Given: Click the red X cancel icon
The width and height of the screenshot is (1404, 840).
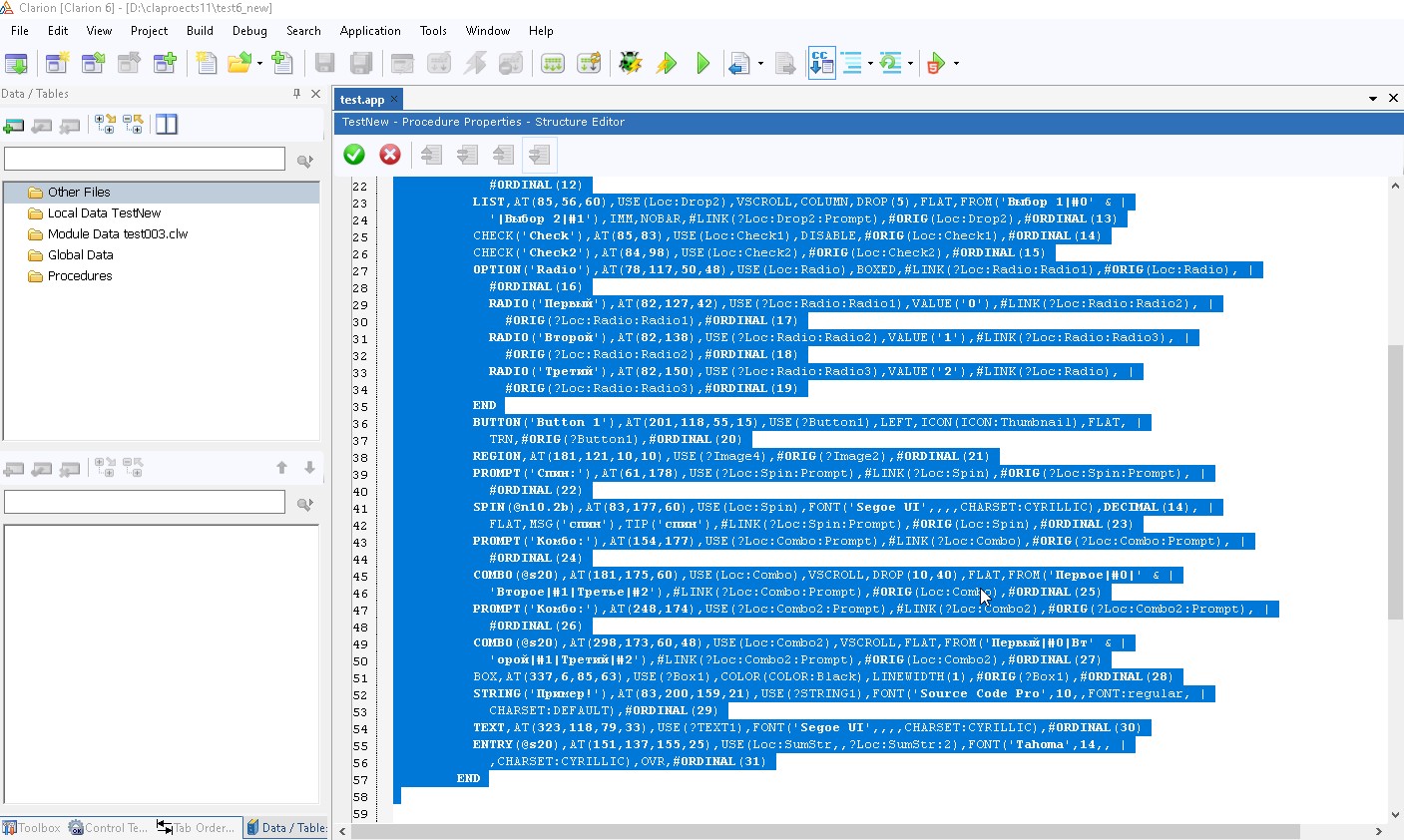Looking at the screenshot, I should [x=390, y=155].
